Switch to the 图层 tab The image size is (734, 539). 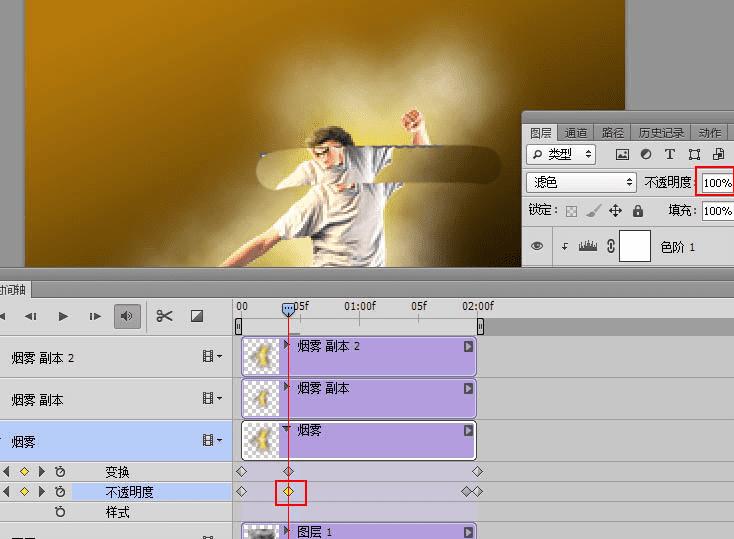540,133
